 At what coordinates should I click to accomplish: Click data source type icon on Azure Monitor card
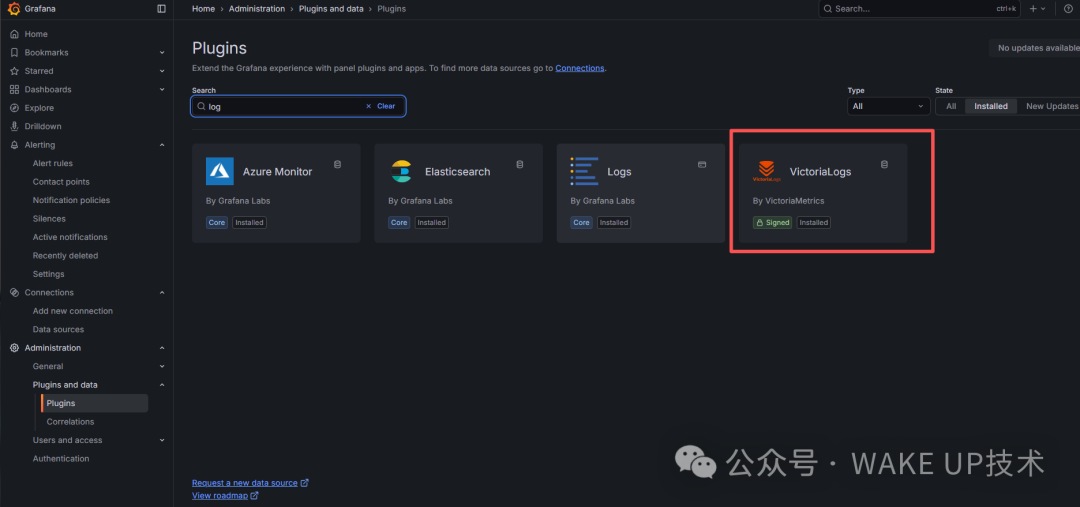coord(338,164)
